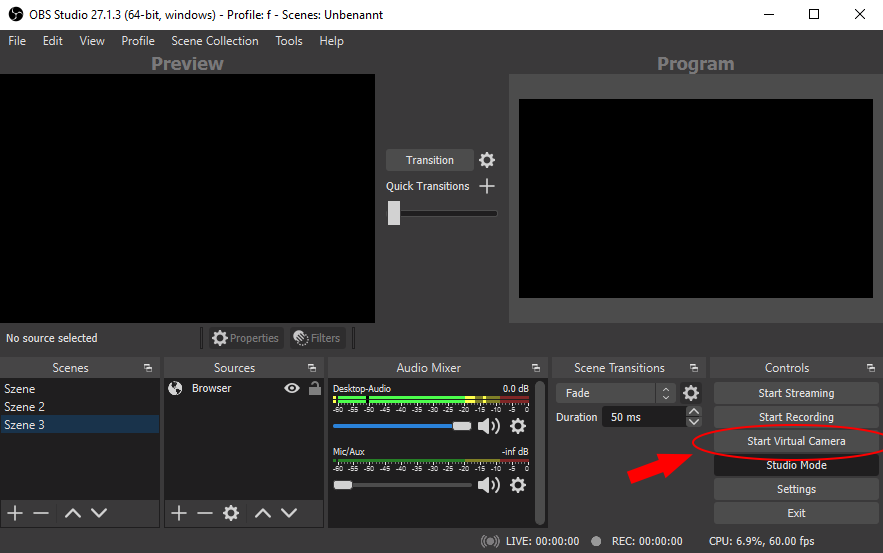Image resolution: width=883 pixels, height=553 pixels.
Task: Move scene down in Scenes list
Action: pos(99,513)
